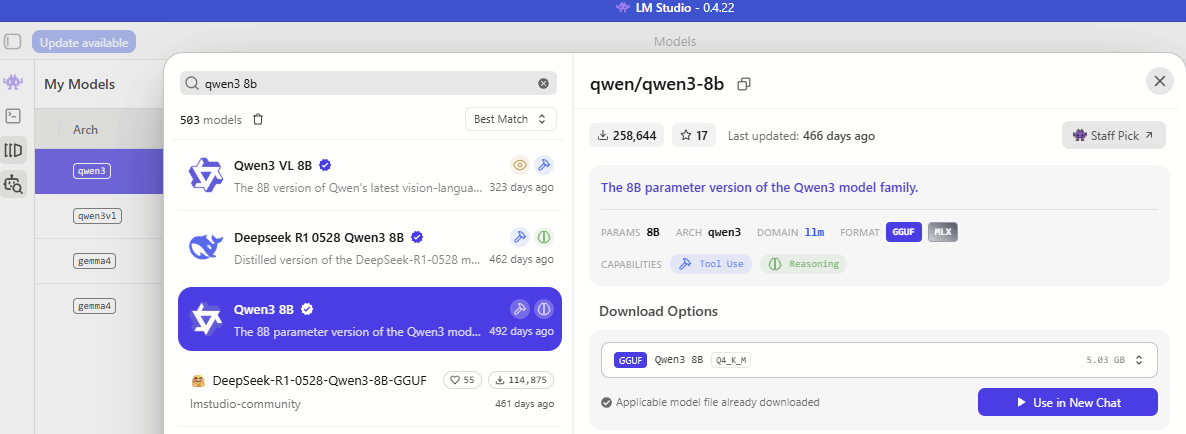Copy the qwen/qwen3-8b model name
The height and width of the screenshot is (434, 1186).
tap(744, 84)
